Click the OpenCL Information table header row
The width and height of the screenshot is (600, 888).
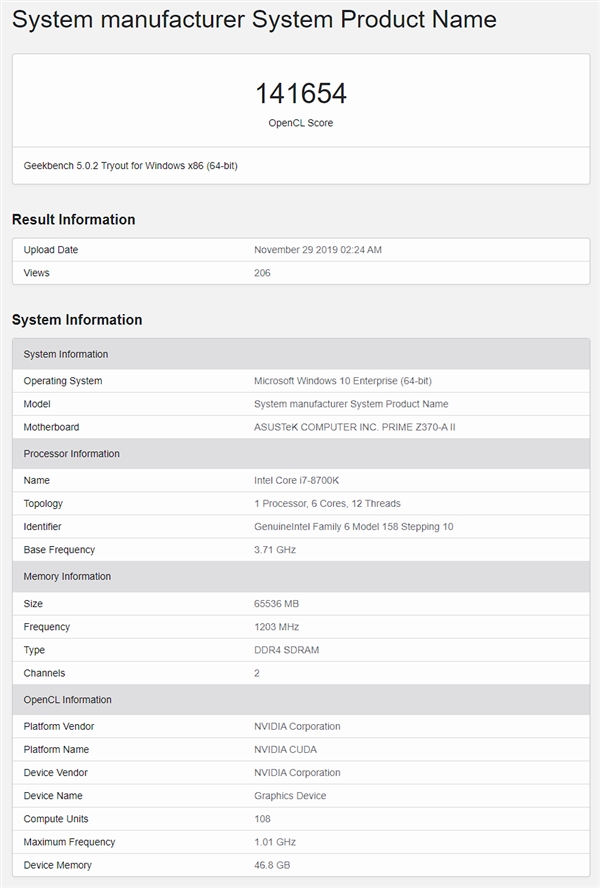pos(300,700)
